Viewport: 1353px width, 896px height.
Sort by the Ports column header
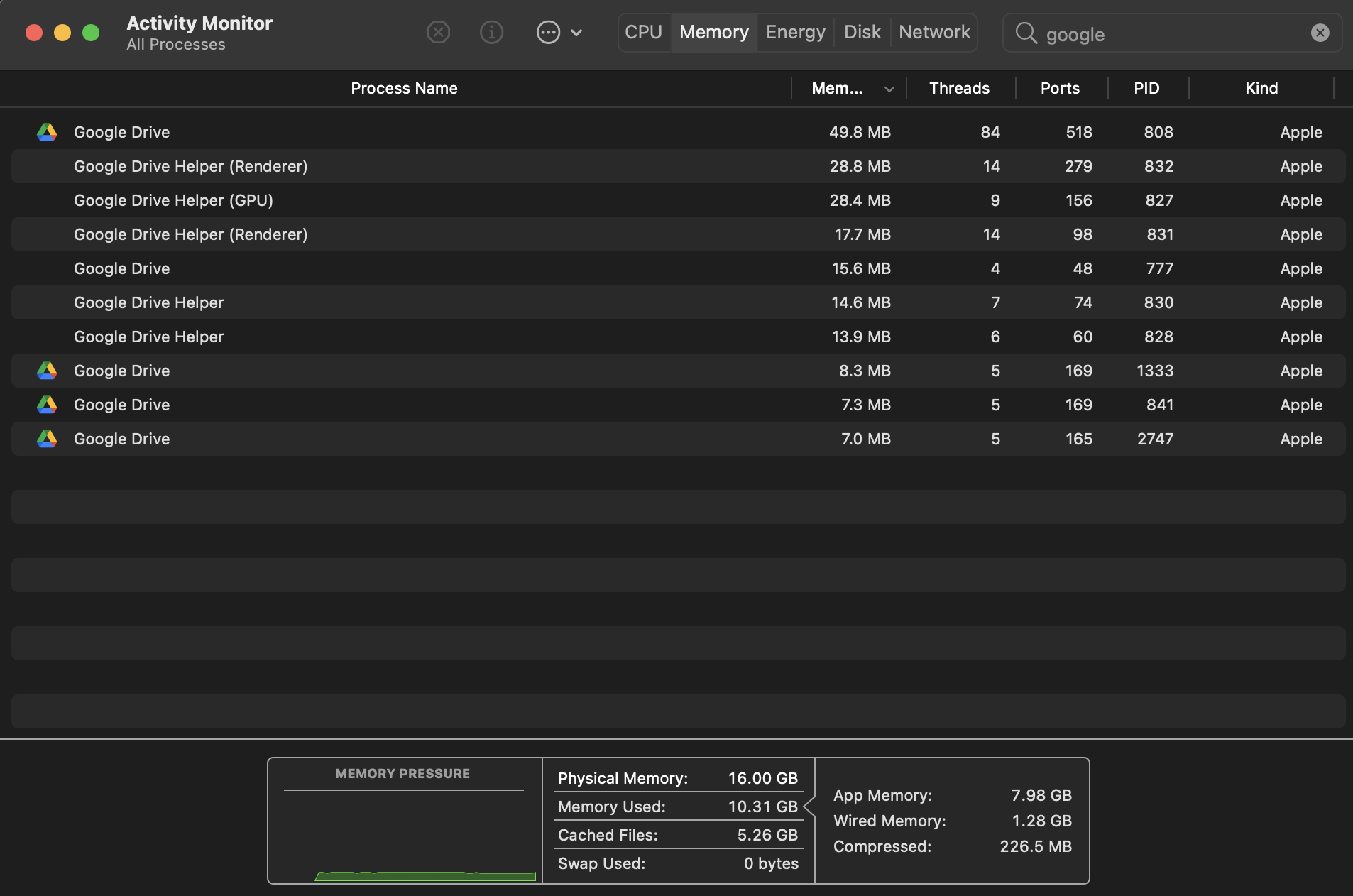click(x=1061, y=88)
